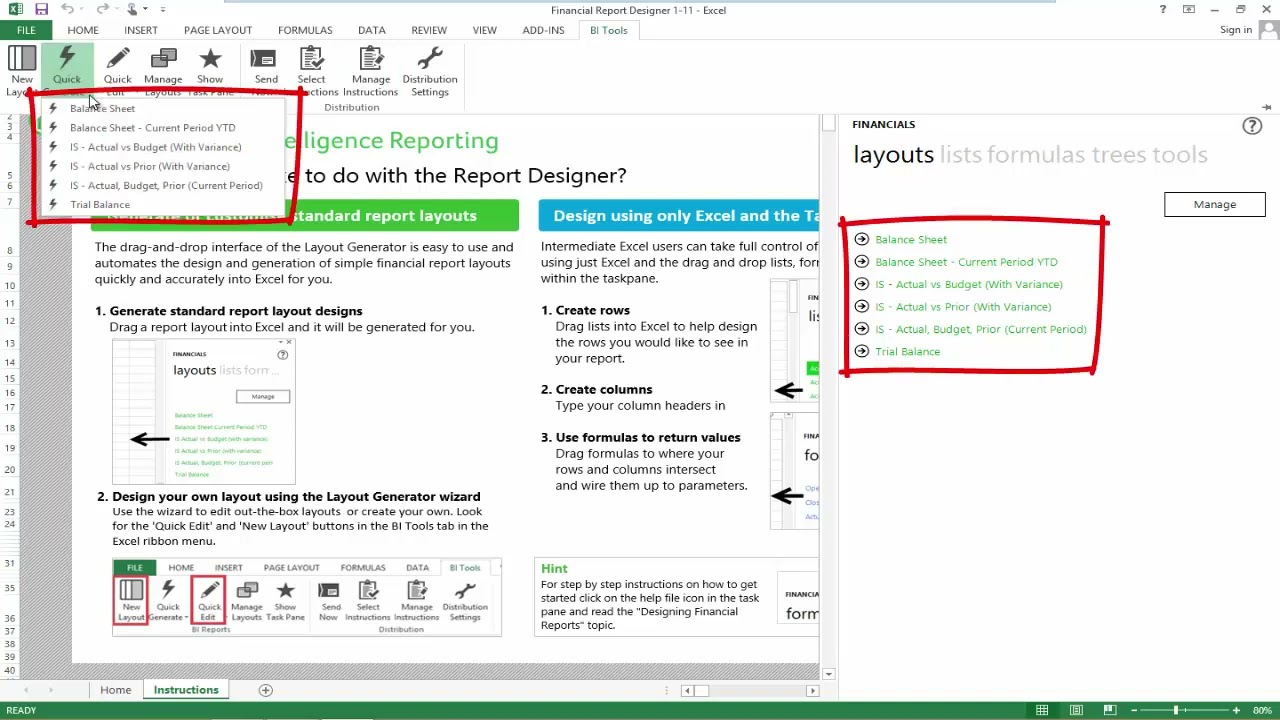Click the zoom out minus button

[x=1136, y=710]
